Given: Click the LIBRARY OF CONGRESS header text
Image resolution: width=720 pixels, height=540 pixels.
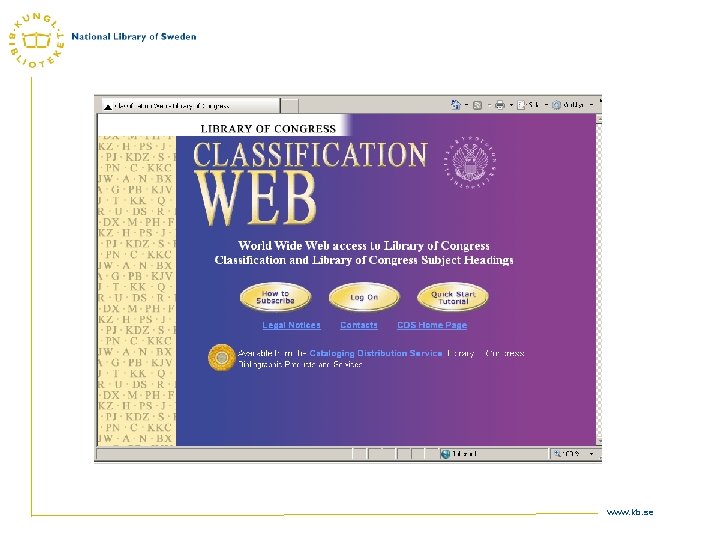Looking at the screenshot, I should 268,129.
